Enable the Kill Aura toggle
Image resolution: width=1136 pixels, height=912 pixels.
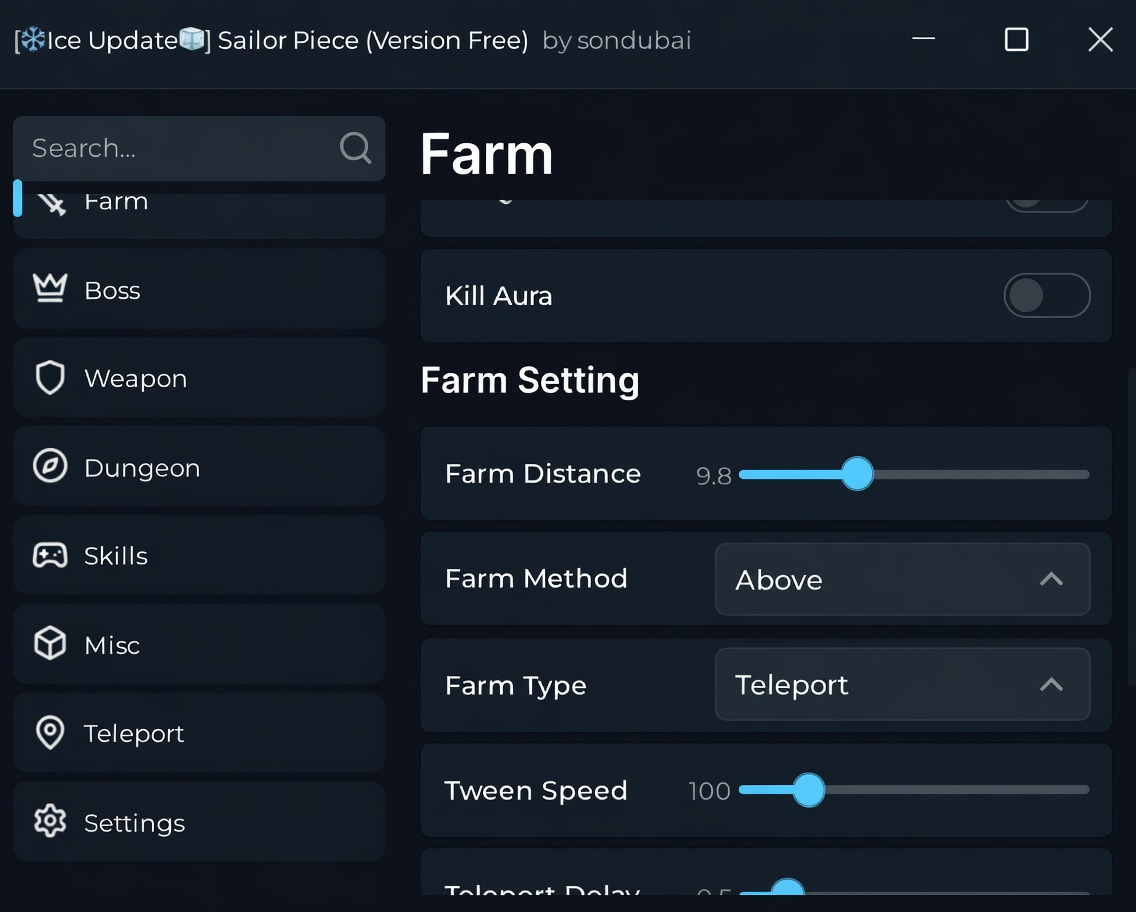point(1046,296)
